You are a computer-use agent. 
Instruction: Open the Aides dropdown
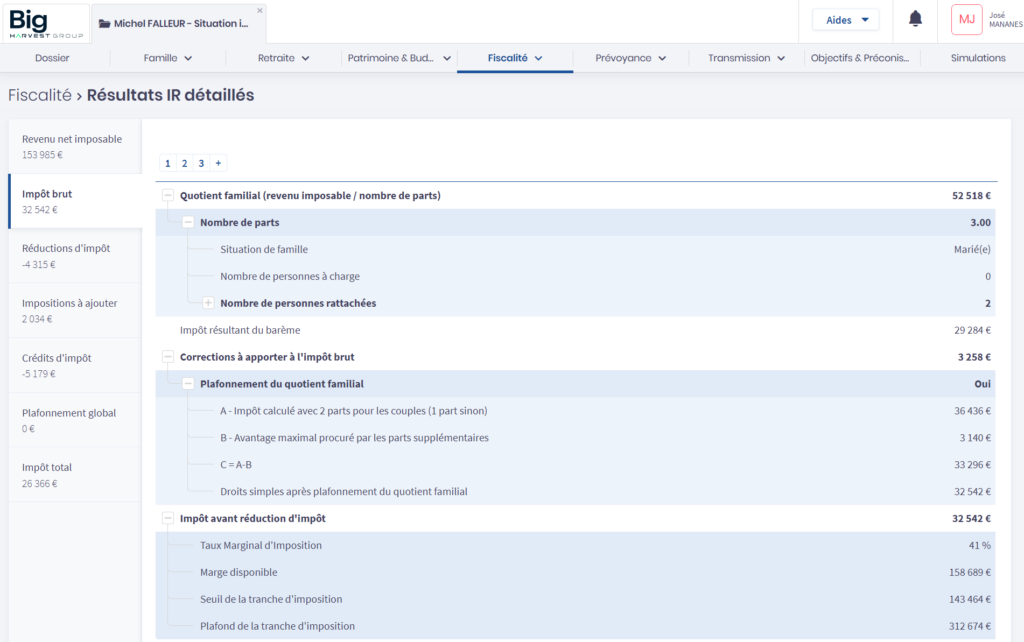(x=845, y=20)
